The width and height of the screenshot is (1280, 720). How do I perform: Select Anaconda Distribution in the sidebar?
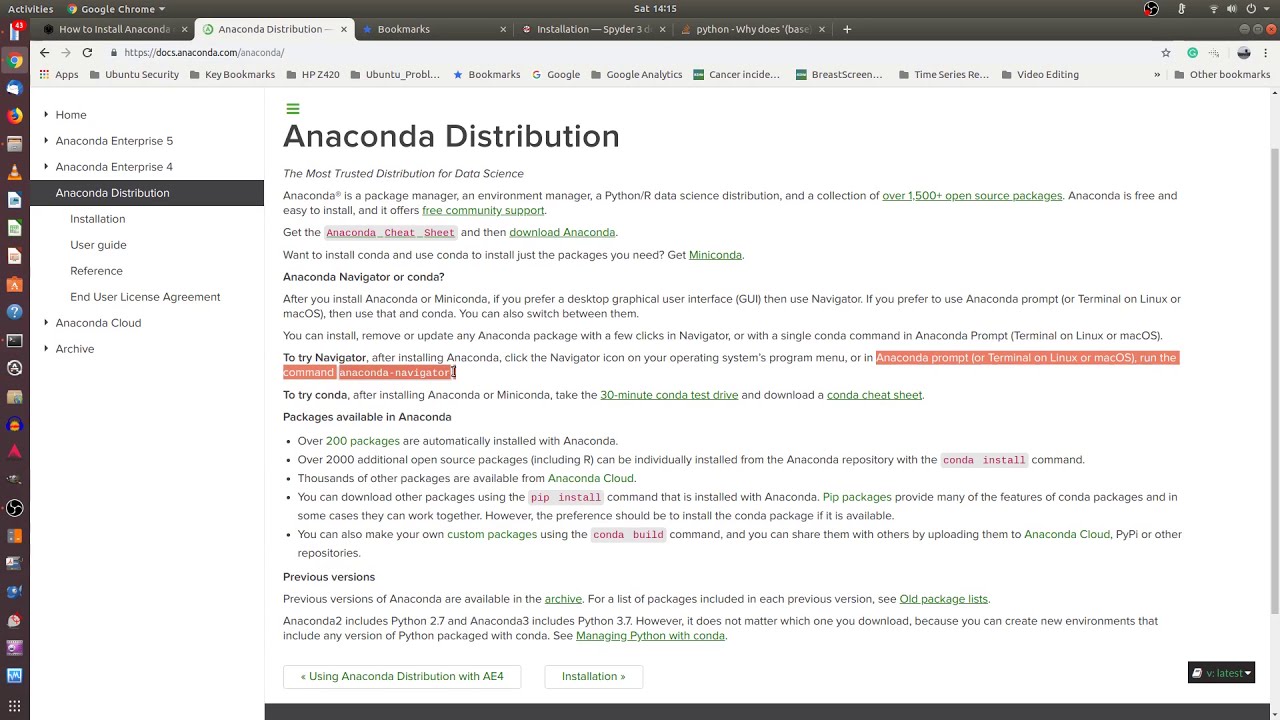click(147, 193)
